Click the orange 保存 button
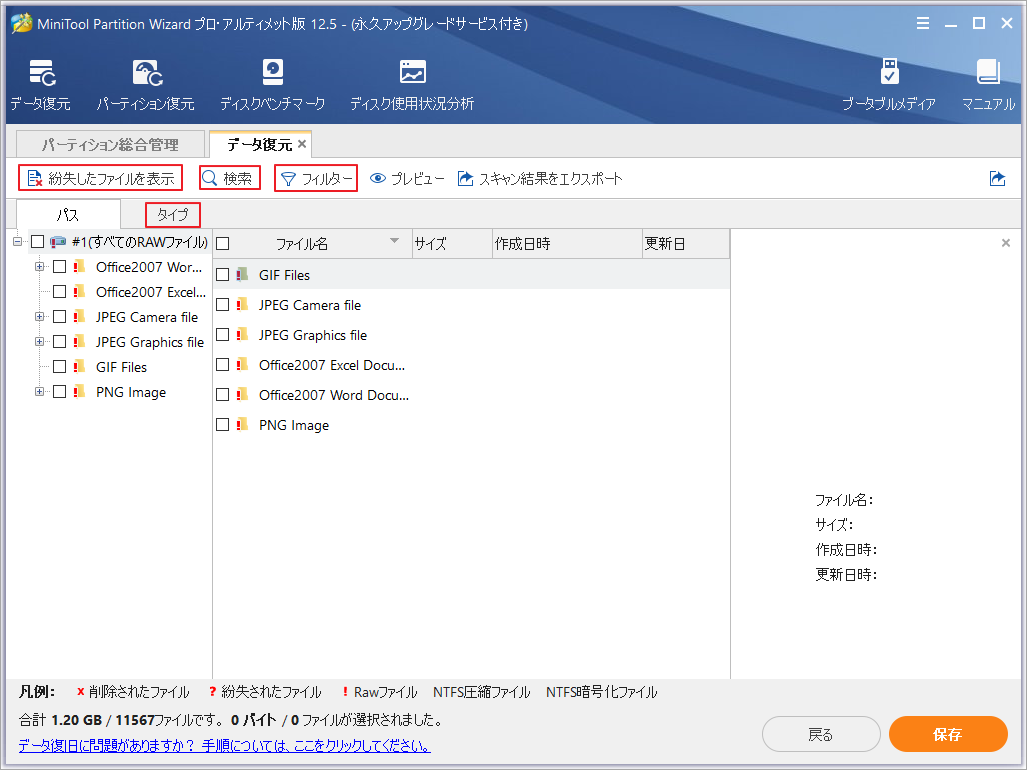 [948, 734]
